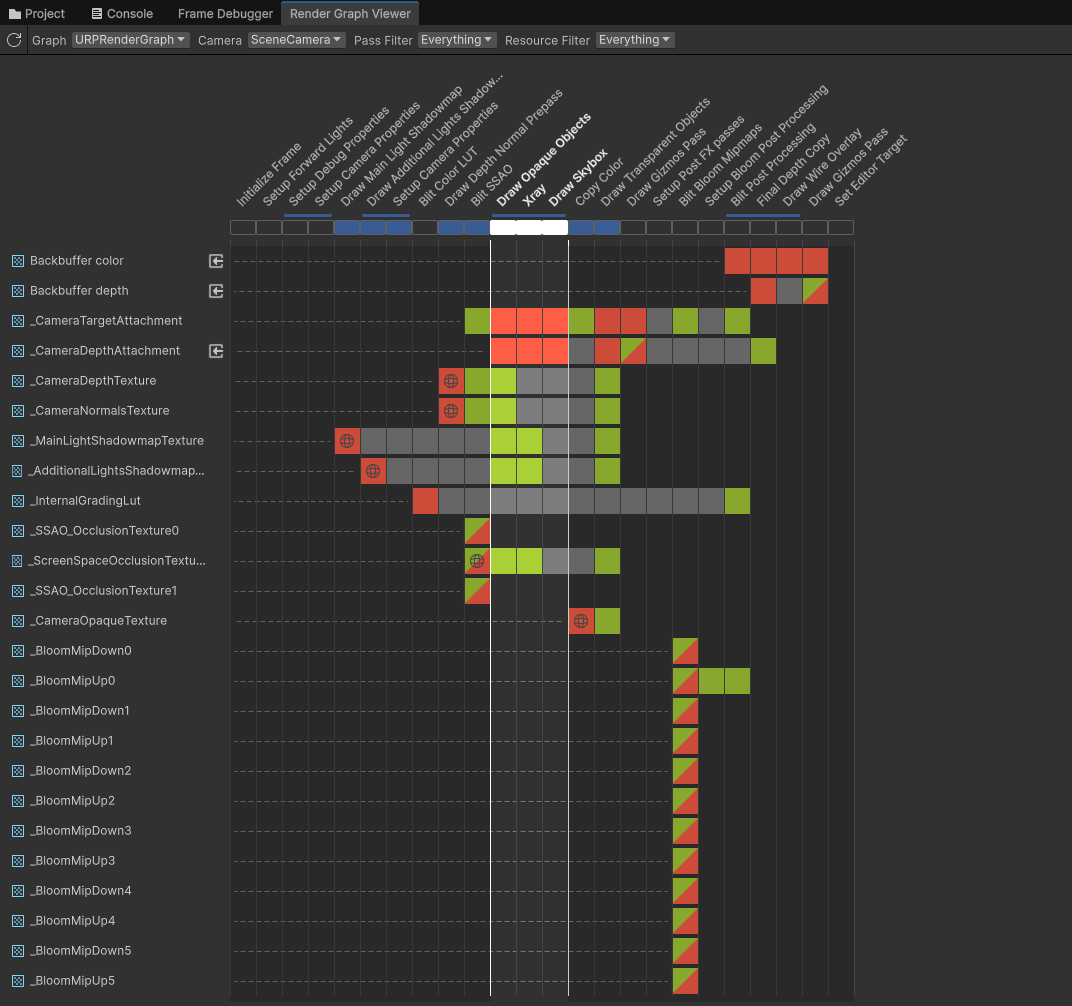Select the Render Graph Viewer tab
Image resolution: width=1072 pixels, height=1006 pixels.
(349, 14)
